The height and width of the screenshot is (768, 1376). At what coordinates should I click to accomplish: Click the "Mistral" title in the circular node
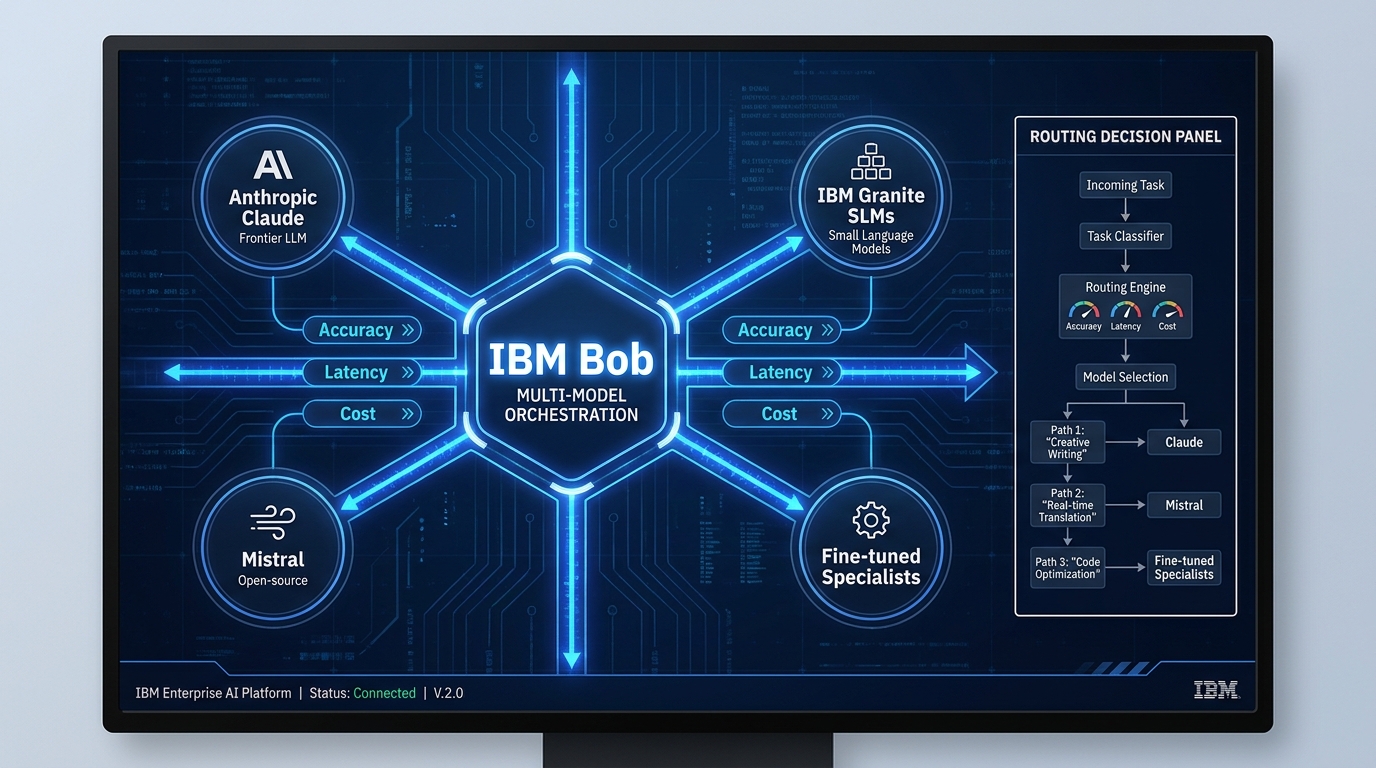(x=273, y=560)
